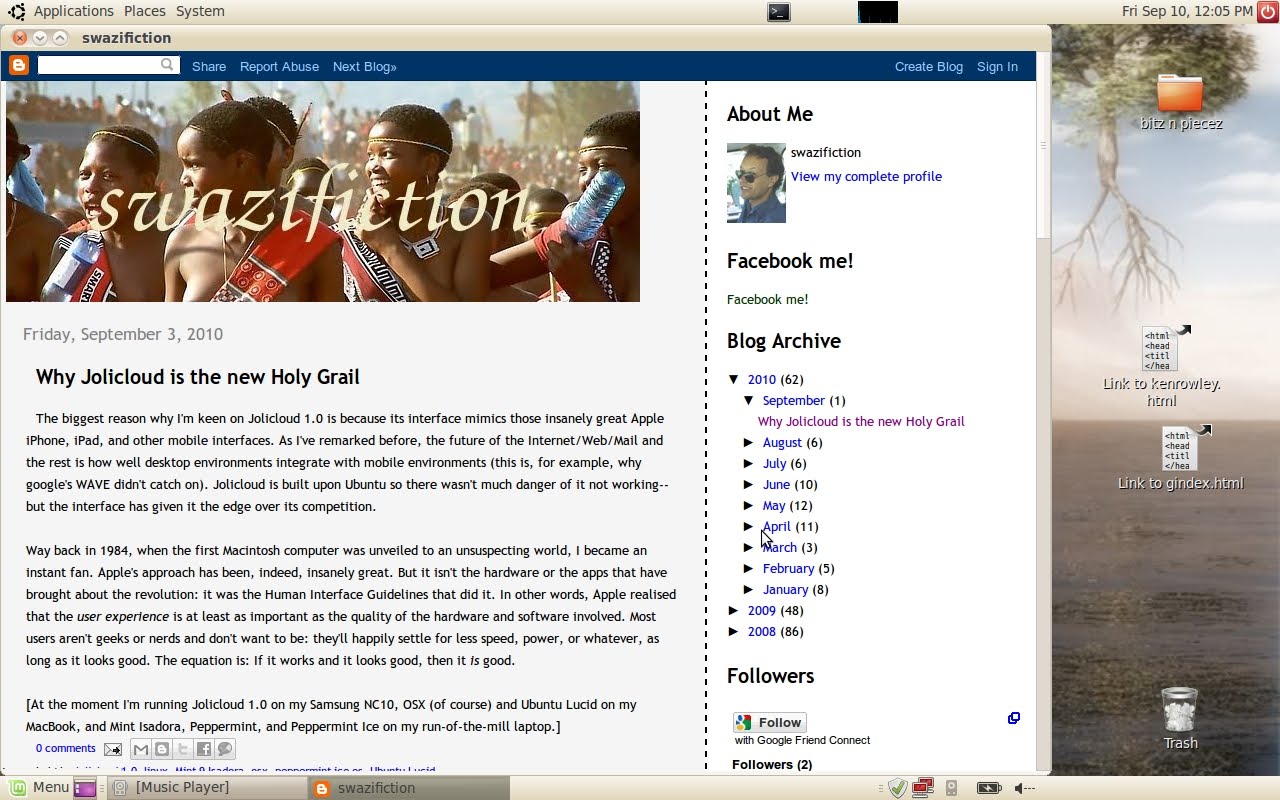This screenshot has height=800, width=1280.
Task: Click the network connection tray icon
Action: (922, 788)
